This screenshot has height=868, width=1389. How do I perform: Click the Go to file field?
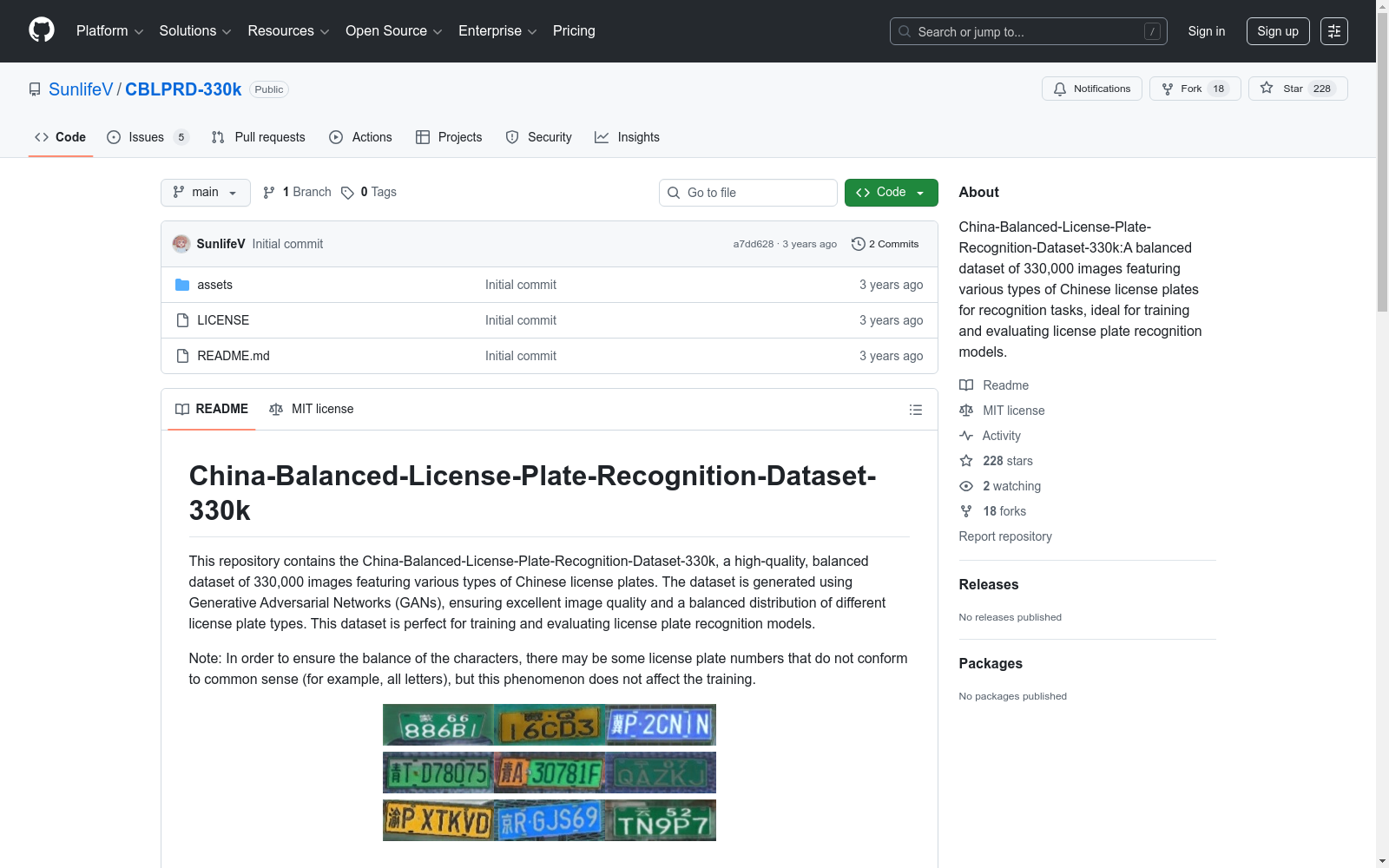coord(748,193)
